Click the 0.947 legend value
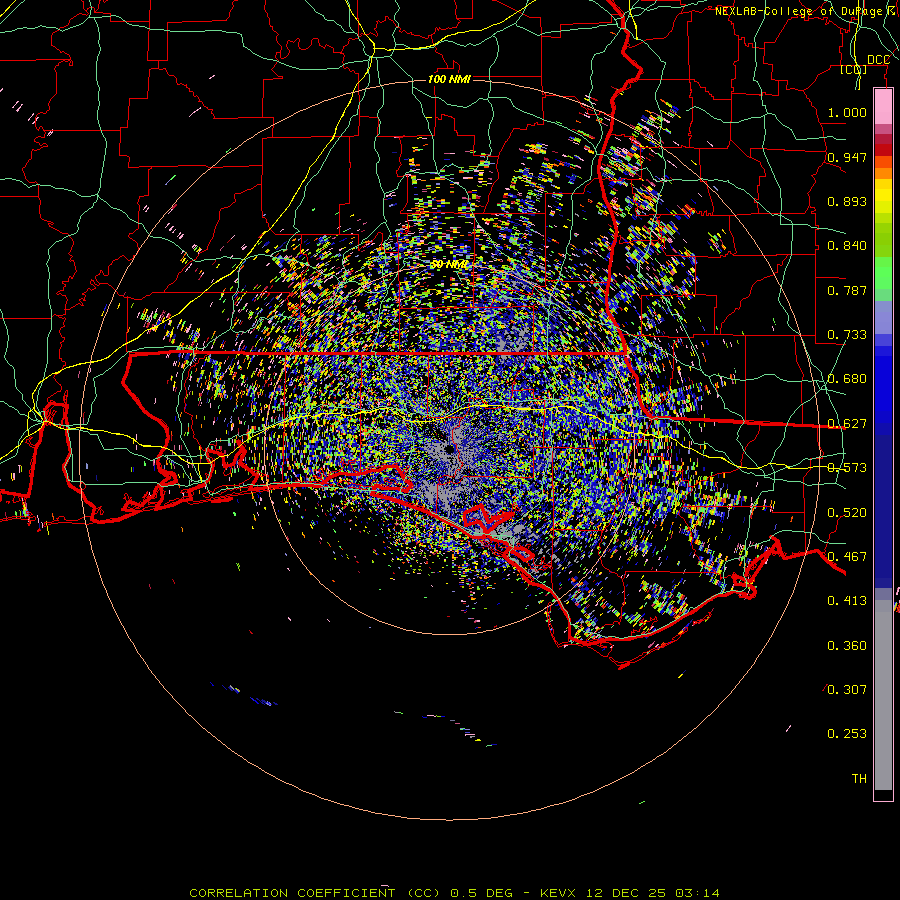Viewport: 900px width, 900px height. point(847,157)
